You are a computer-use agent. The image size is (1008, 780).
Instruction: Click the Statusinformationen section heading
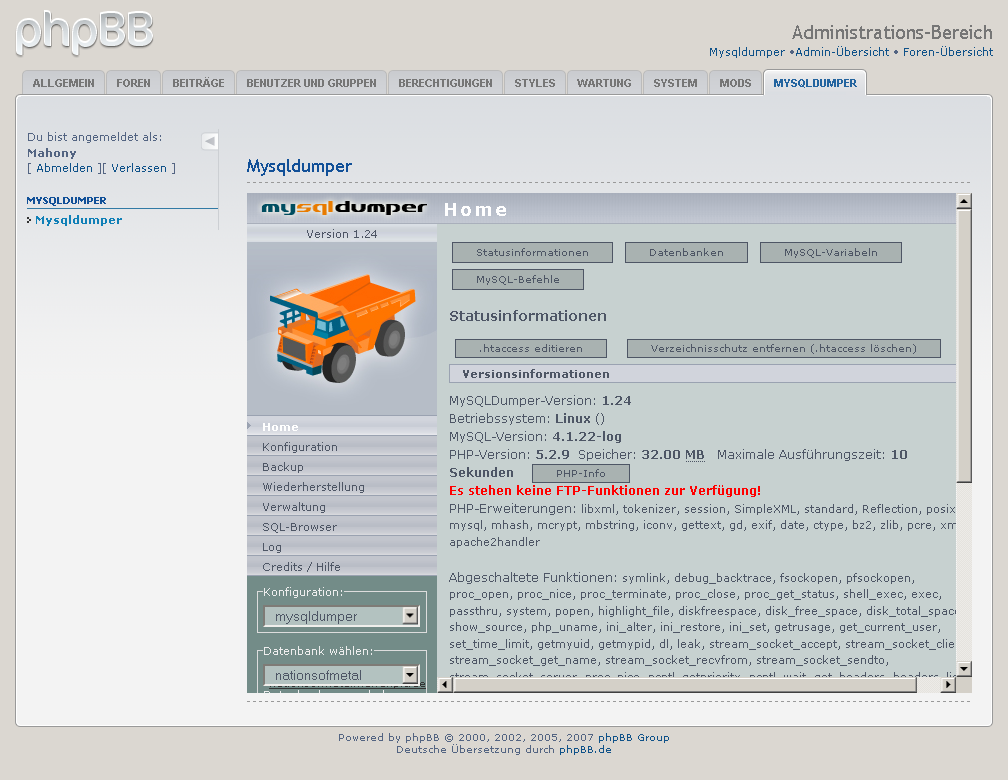pyautogui.click(x=528, y=316)
